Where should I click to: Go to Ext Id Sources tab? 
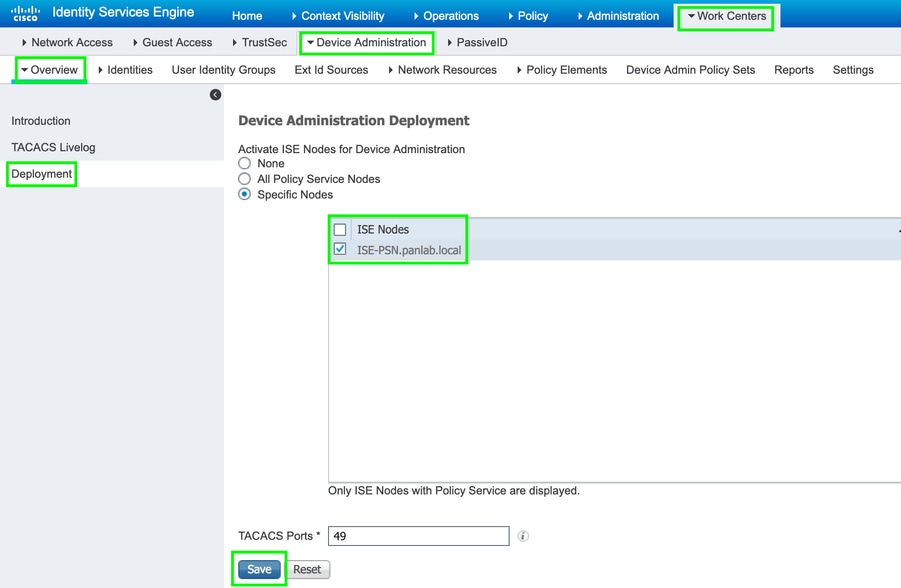click(x=332, y=70)
